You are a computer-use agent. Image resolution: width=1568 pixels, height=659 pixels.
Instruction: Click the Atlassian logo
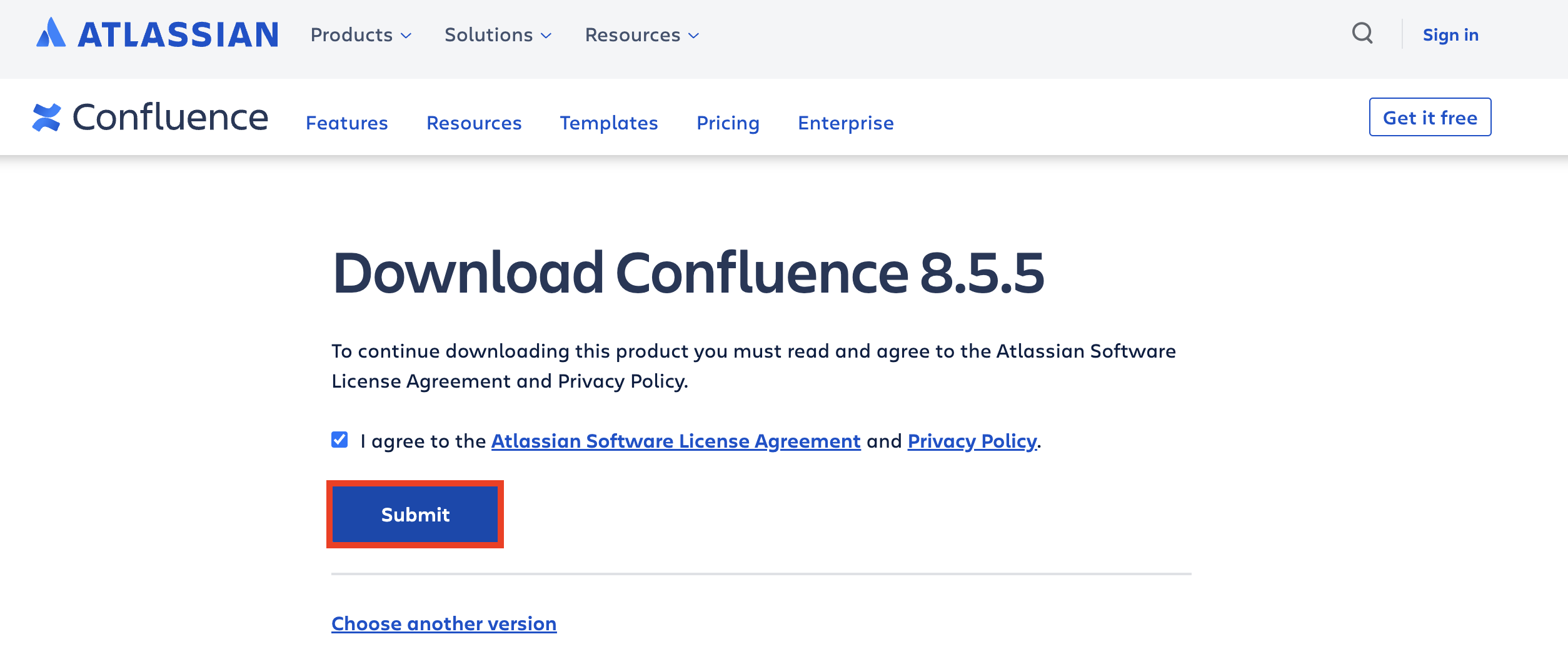pos(157,34)
